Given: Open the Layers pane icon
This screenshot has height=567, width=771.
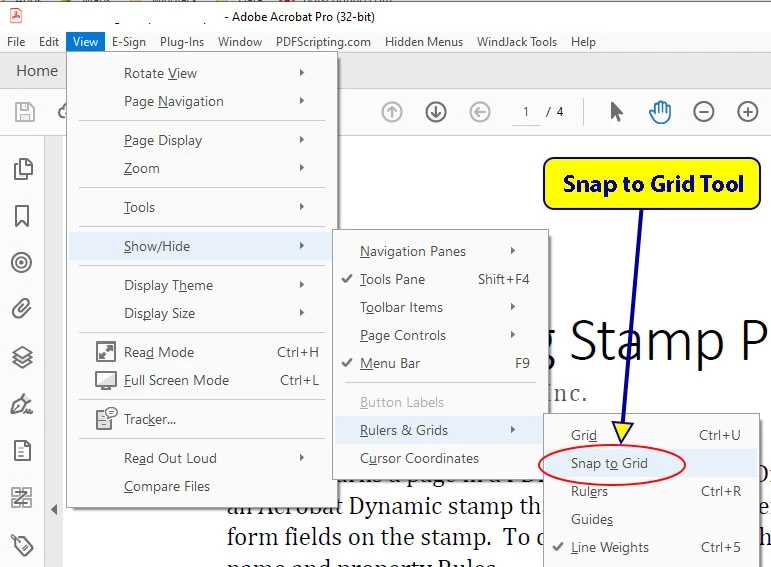Looking at the screenshot, I should pos(22,357).
